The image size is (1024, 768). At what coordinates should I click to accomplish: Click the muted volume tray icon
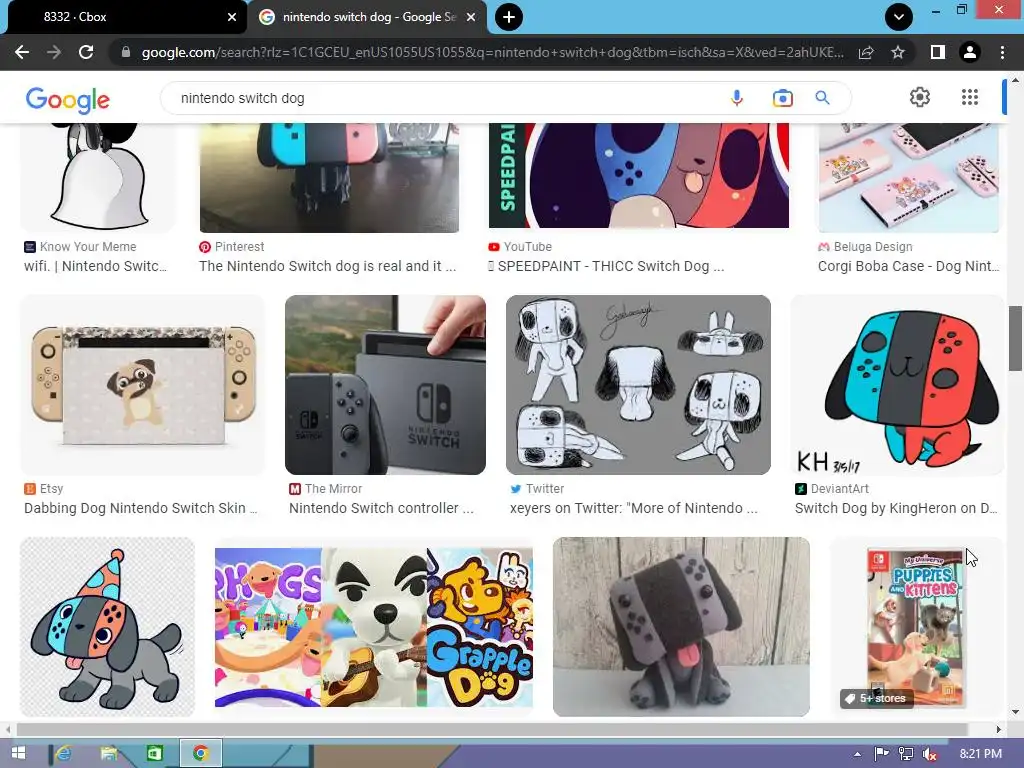coord(930,754)
